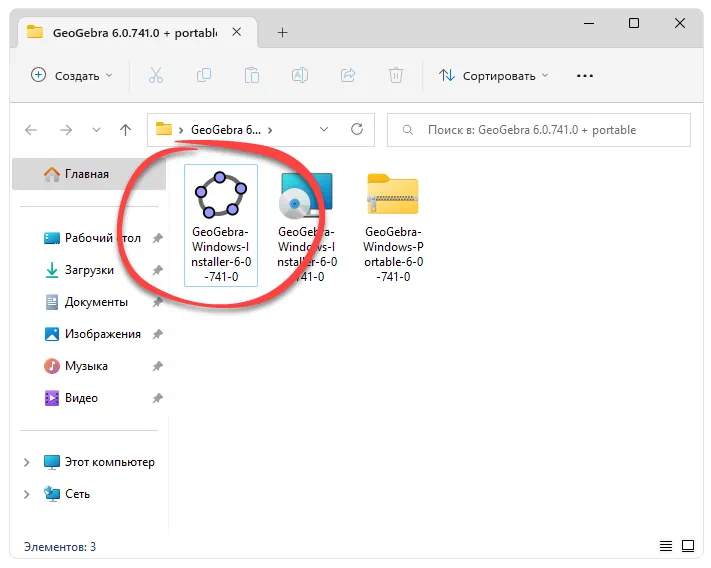Open the Сортировать dropdown
The height and width of the screenshot is (568, 711).
pos(493,76)
